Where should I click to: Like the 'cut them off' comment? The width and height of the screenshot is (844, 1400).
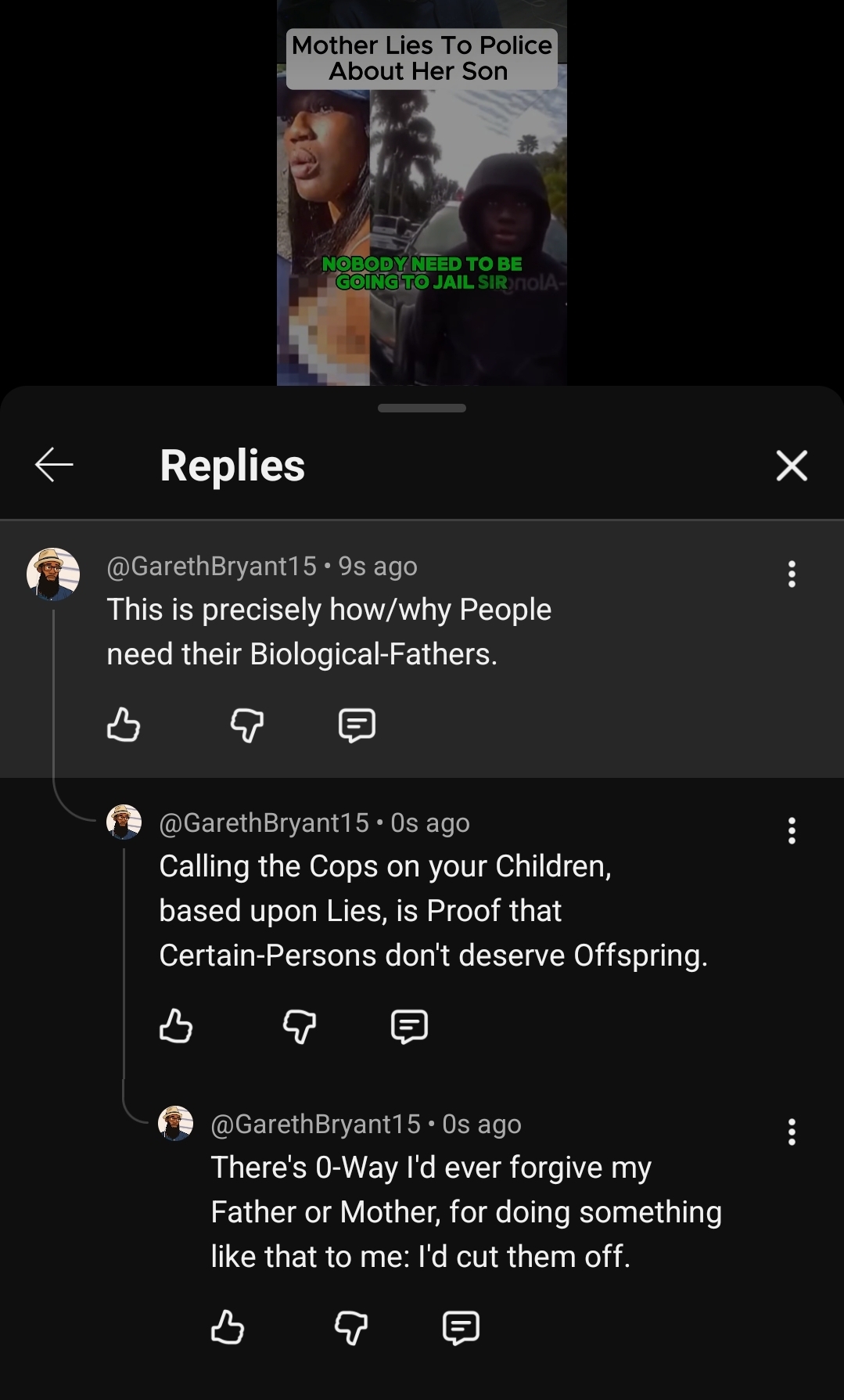click(x=228, y=1327)
